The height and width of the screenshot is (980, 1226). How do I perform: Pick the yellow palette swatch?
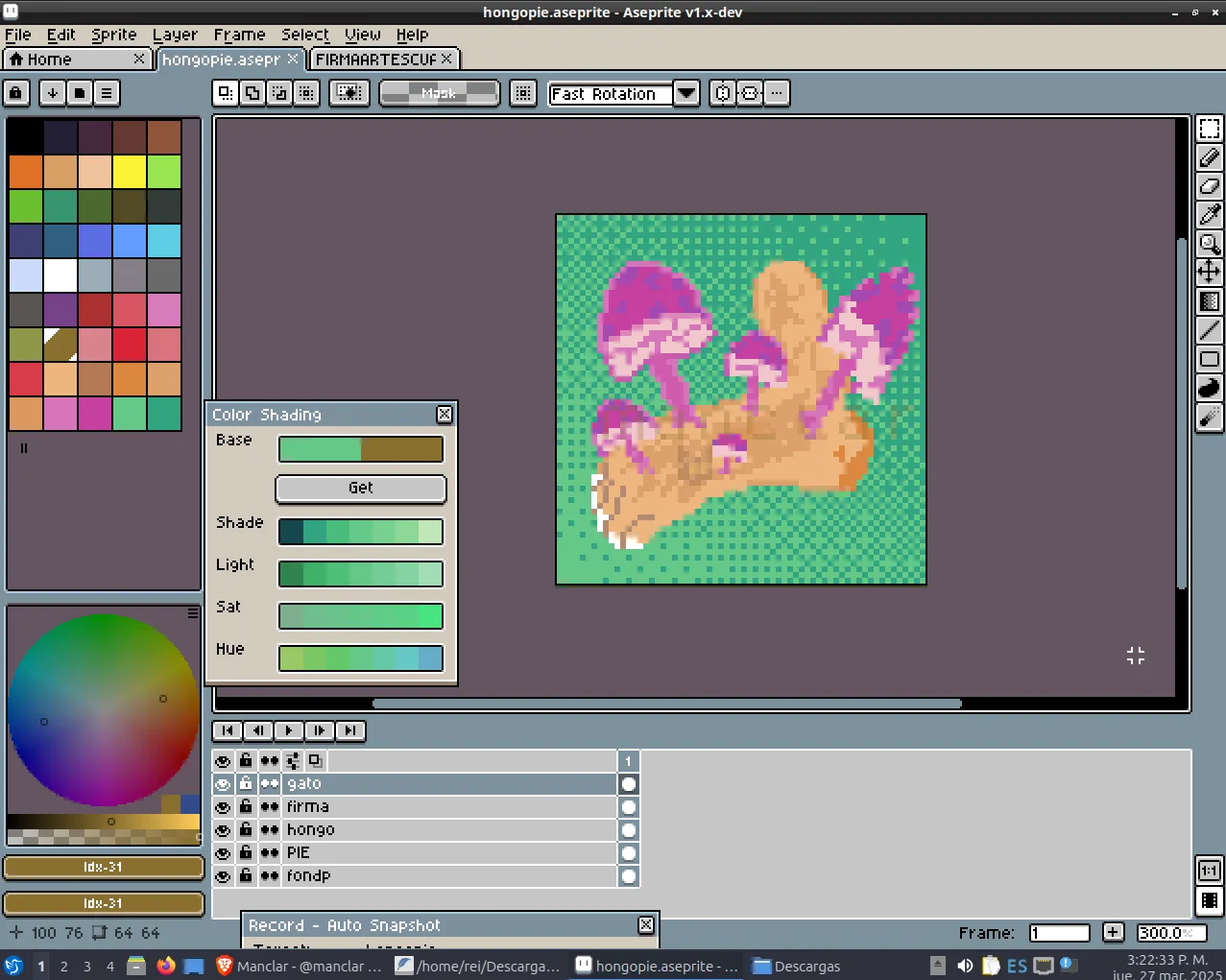click(130, 172)
